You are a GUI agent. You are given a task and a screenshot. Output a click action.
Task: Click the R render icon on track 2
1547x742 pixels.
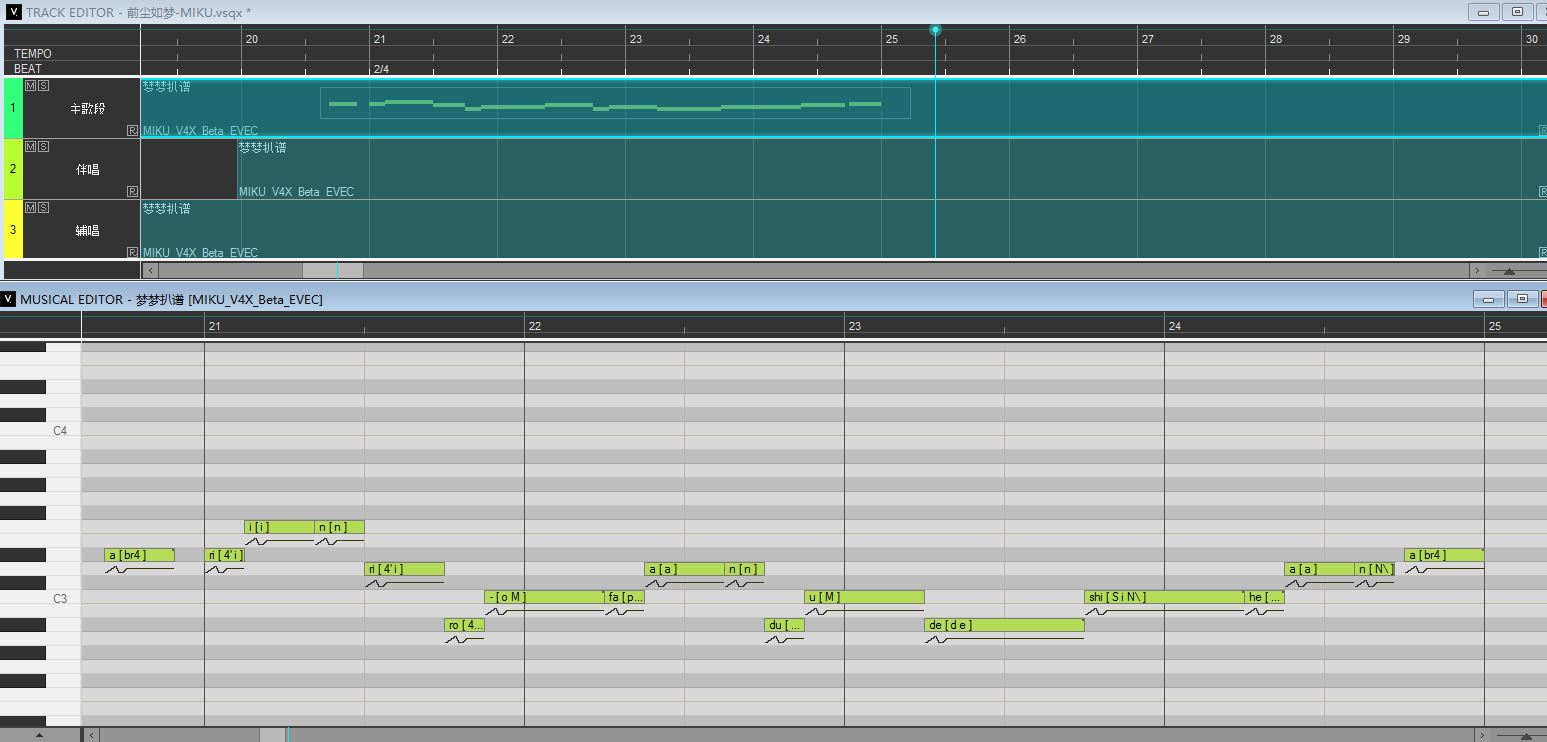click(x=132, y=191)
